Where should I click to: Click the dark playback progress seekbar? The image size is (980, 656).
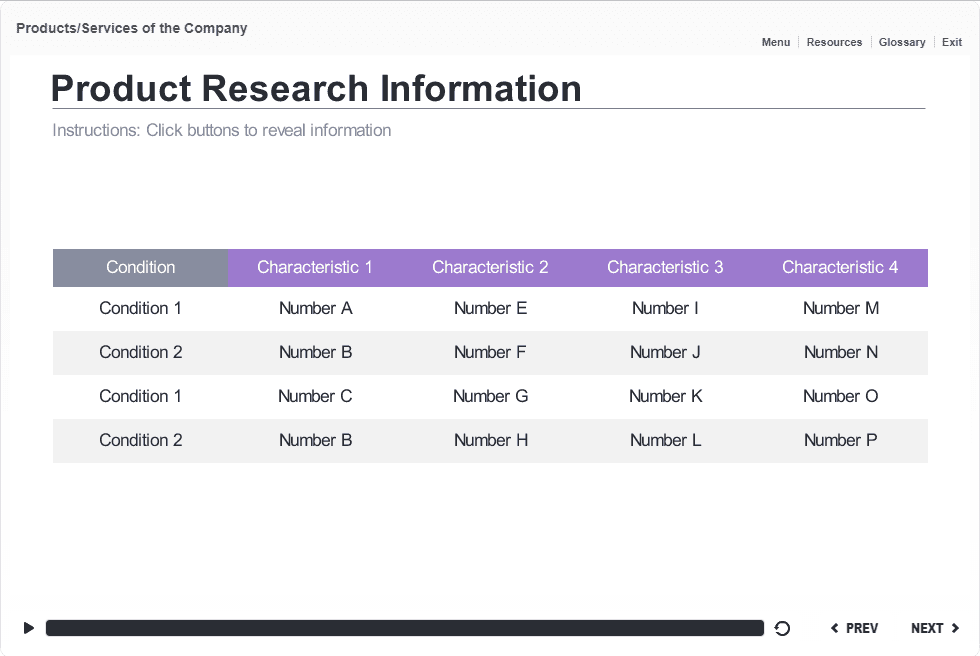coord(404,628)
